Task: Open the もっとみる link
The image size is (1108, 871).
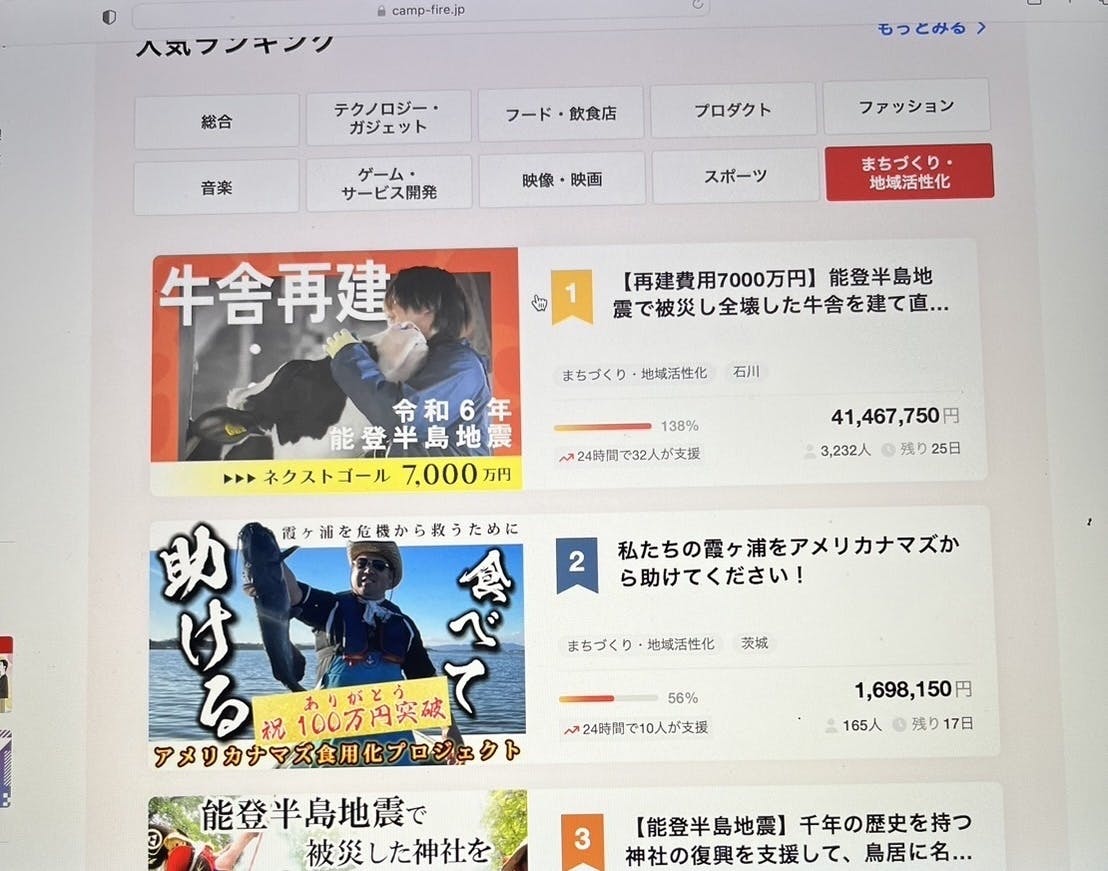Action: click(931, 28)
